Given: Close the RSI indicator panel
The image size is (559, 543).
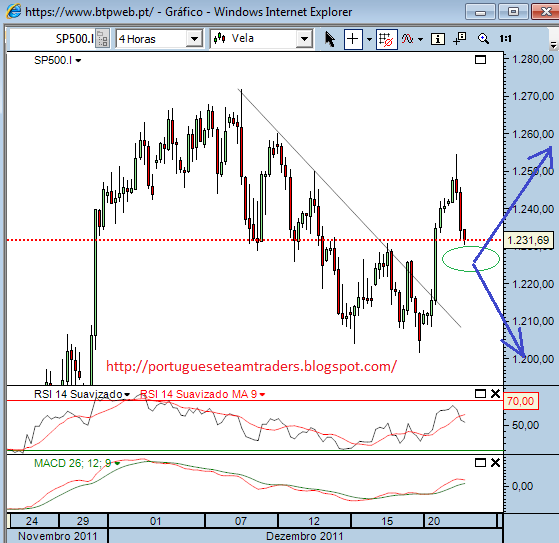Looking at the screenshot, I should 495,394.
